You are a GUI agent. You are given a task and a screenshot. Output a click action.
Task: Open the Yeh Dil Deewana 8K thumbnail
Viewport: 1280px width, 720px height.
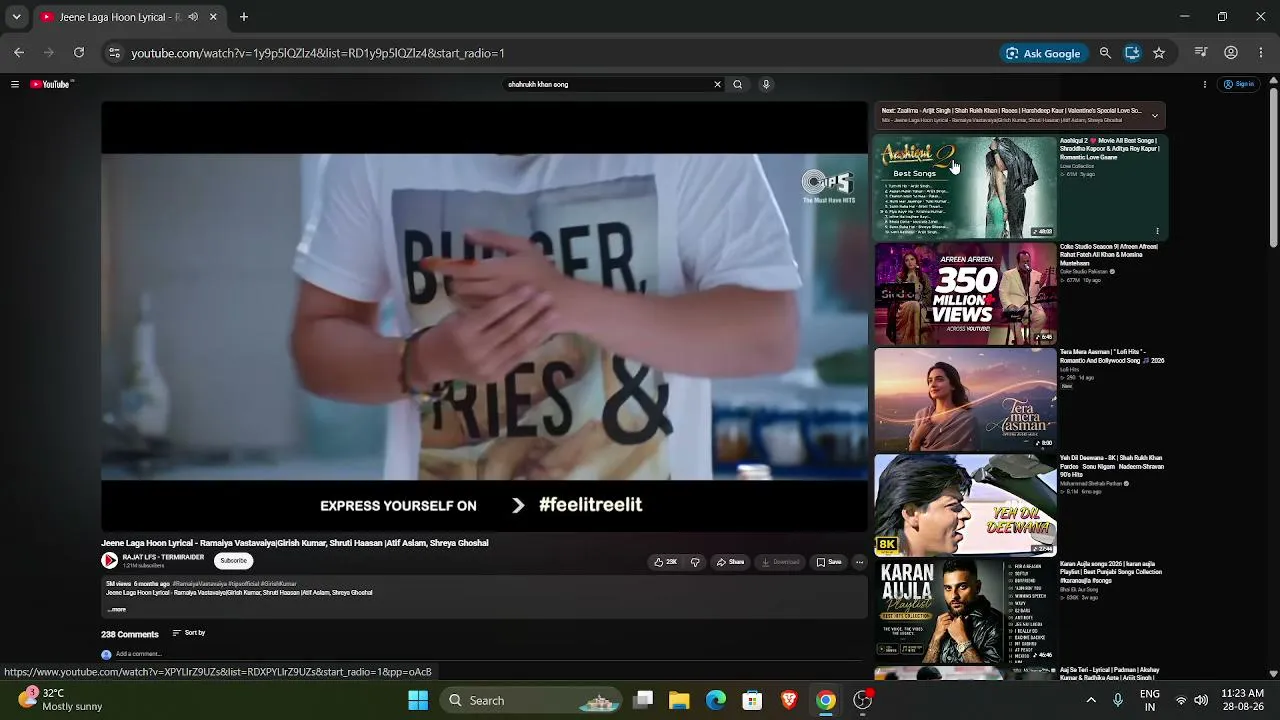point(965,505)
